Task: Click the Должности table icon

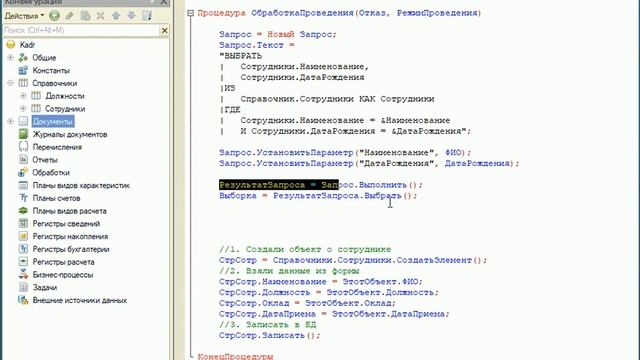Action: (36, 96)
